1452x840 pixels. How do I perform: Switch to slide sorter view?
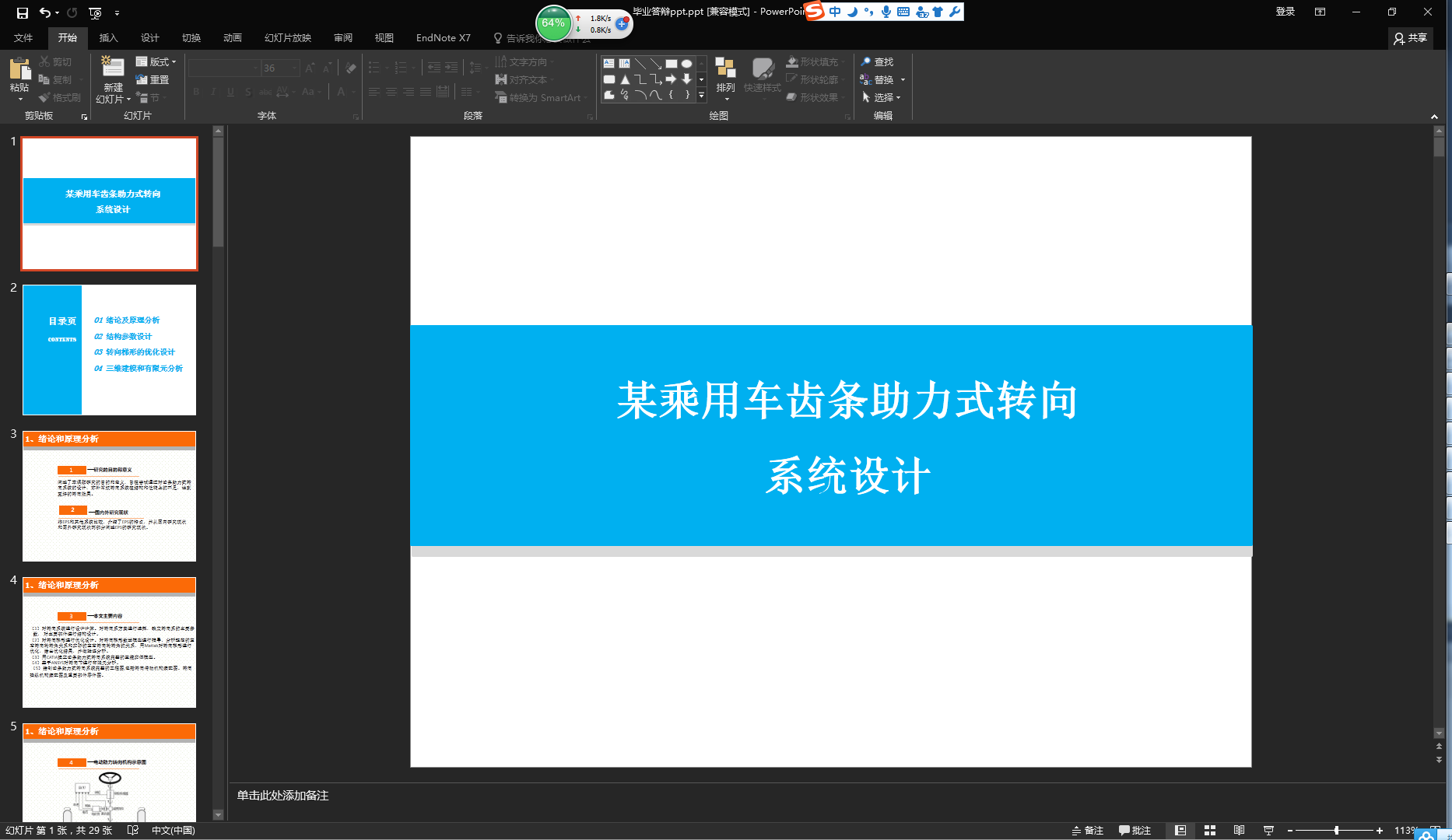[x=1210, y=830]
